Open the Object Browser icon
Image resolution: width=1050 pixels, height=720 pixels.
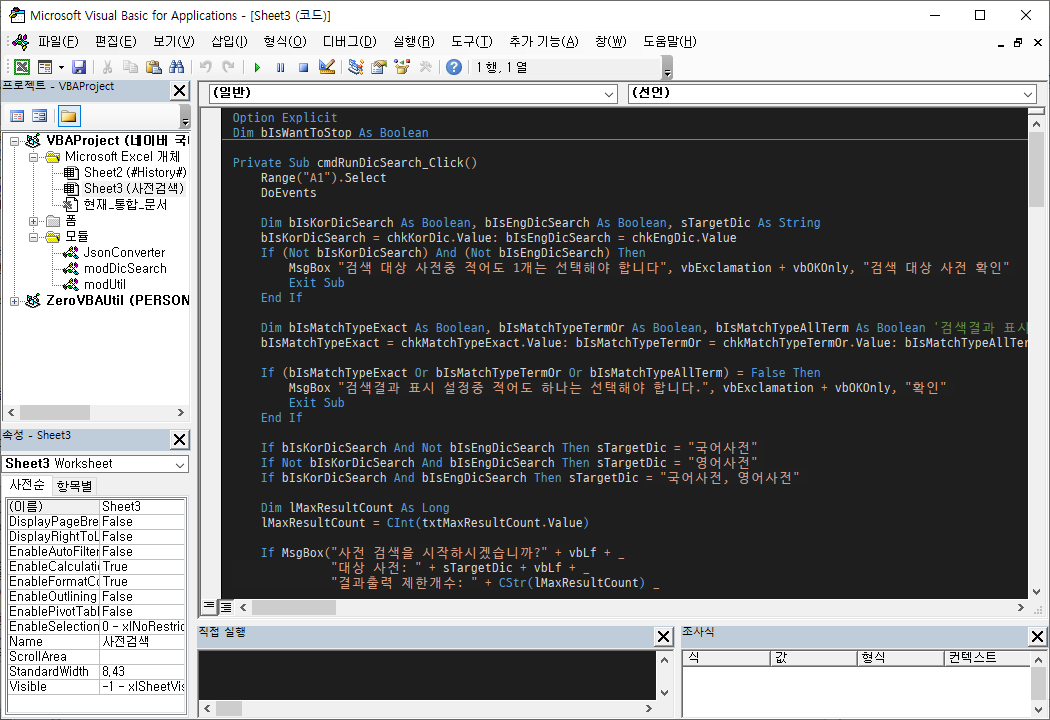click(x=402, y=67)
